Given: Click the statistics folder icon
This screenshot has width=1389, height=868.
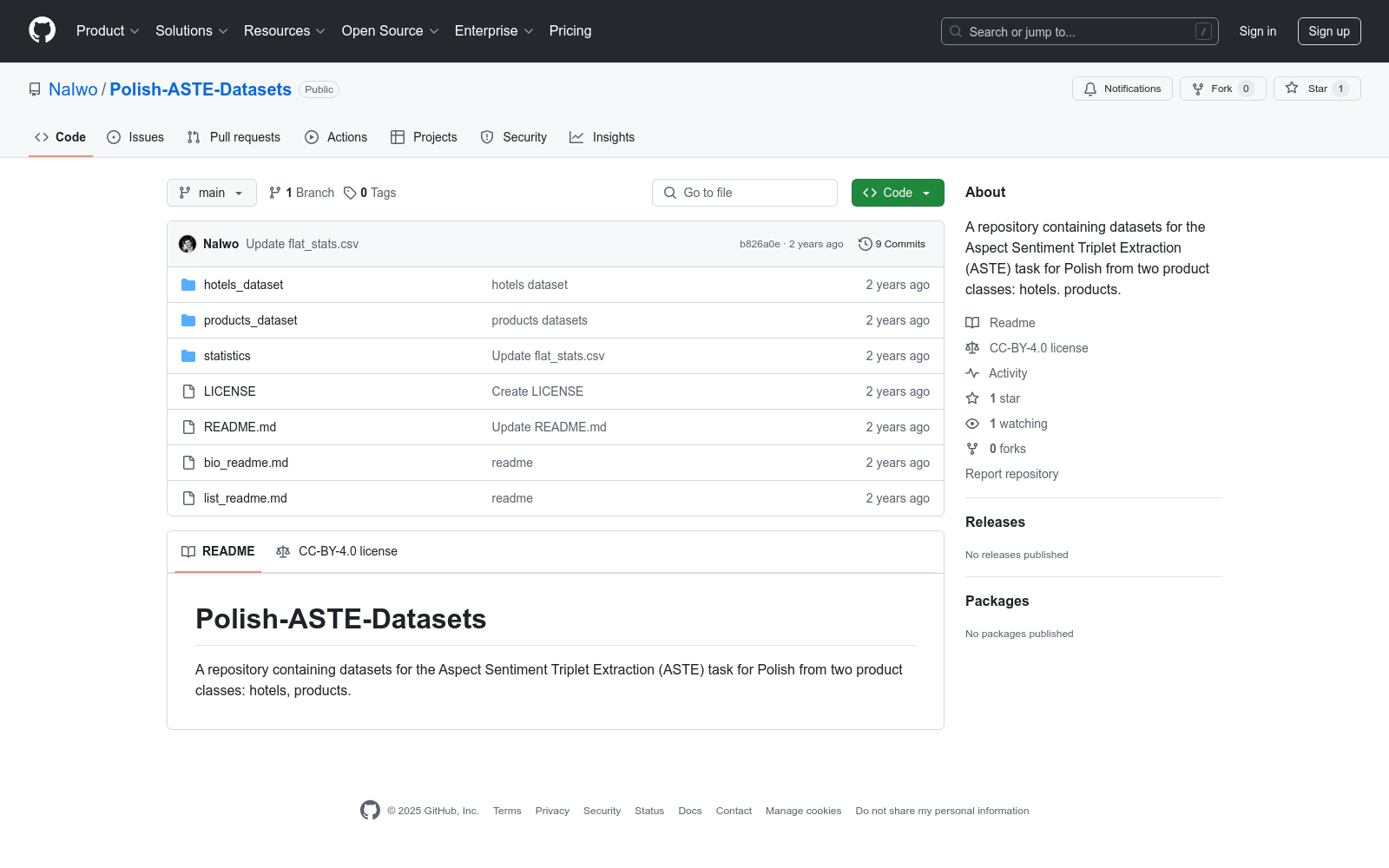Looking at the screenshot, I should (188, 356).
